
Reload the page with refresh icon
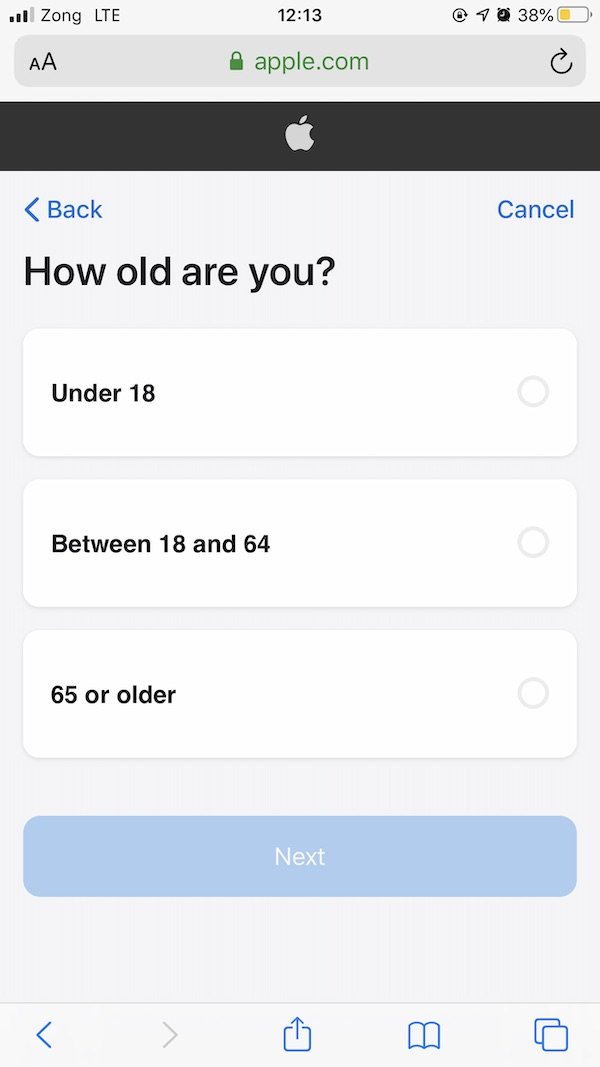(x=561, y=62)
